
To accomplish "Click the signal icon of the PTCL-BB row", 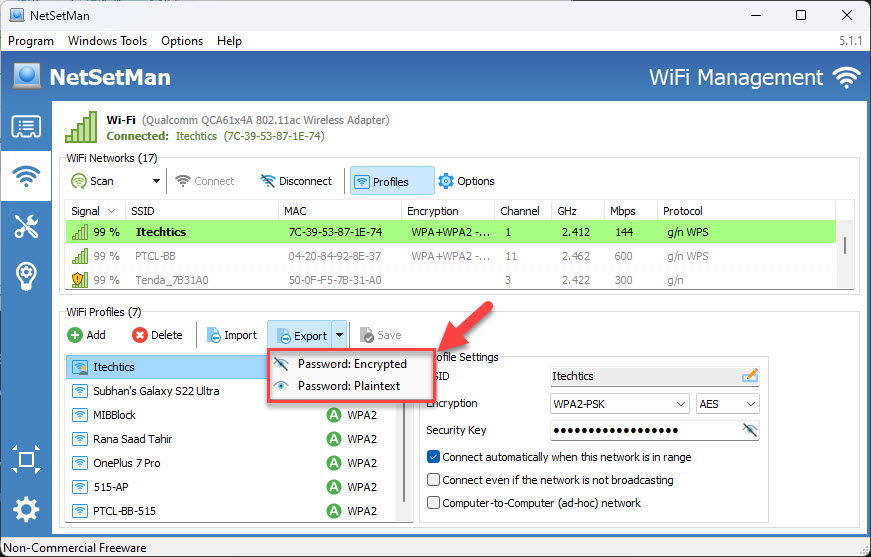I will [x=79, y=256].
